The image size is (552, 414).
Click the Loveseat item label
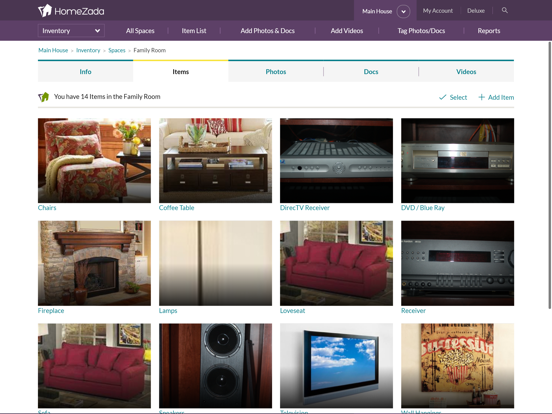pyautogui.click(x=293, y=310)
